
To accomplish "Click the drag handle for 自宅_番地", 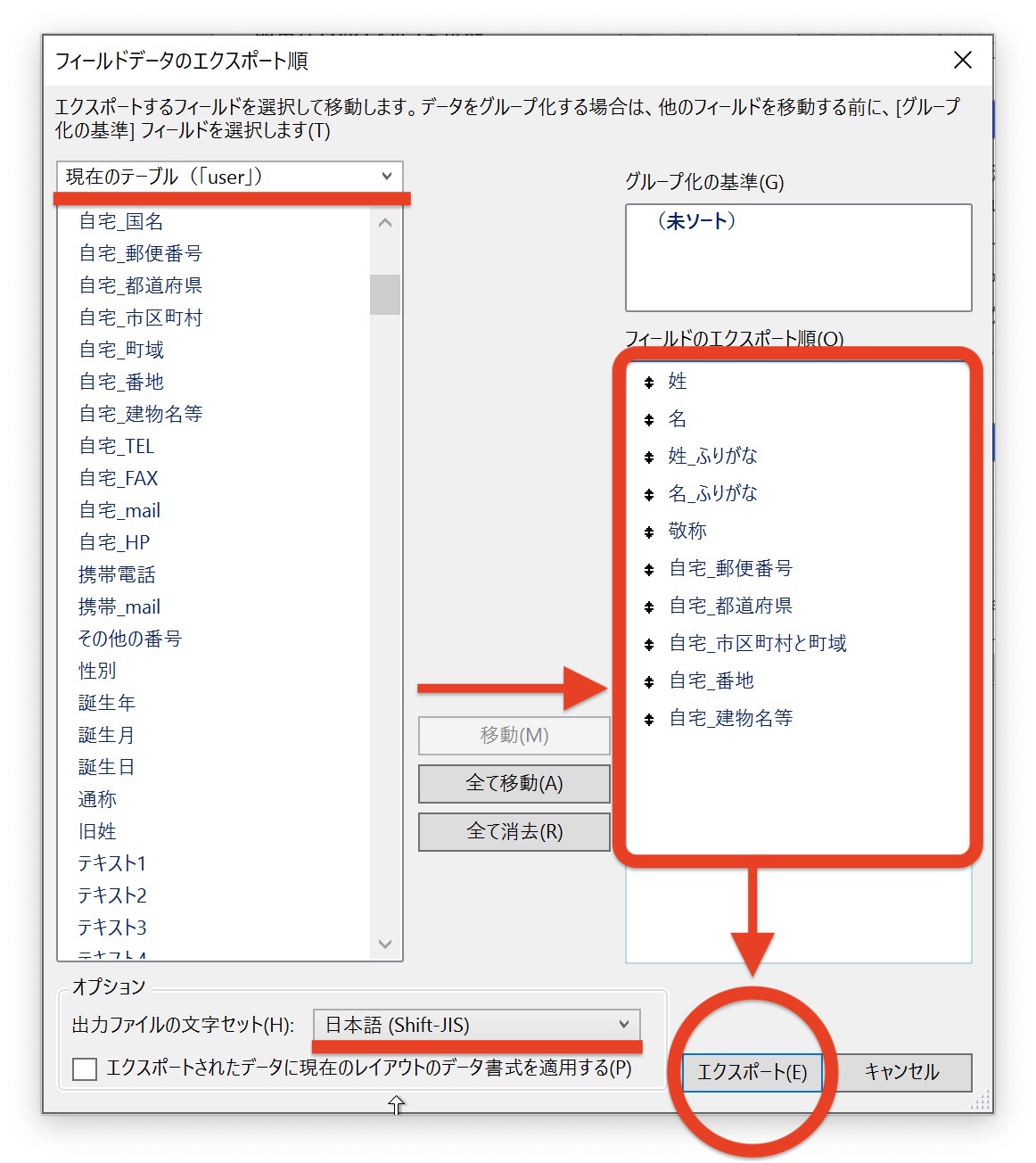I will [649, 682].
